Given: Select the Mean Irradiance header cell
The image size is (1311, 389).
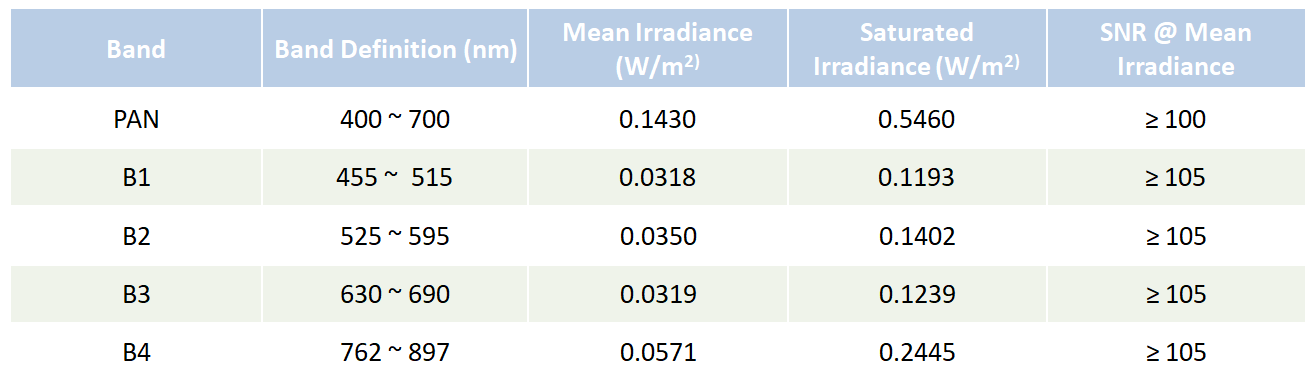Looking at the screenshot, I should click(x=657, y=49).
